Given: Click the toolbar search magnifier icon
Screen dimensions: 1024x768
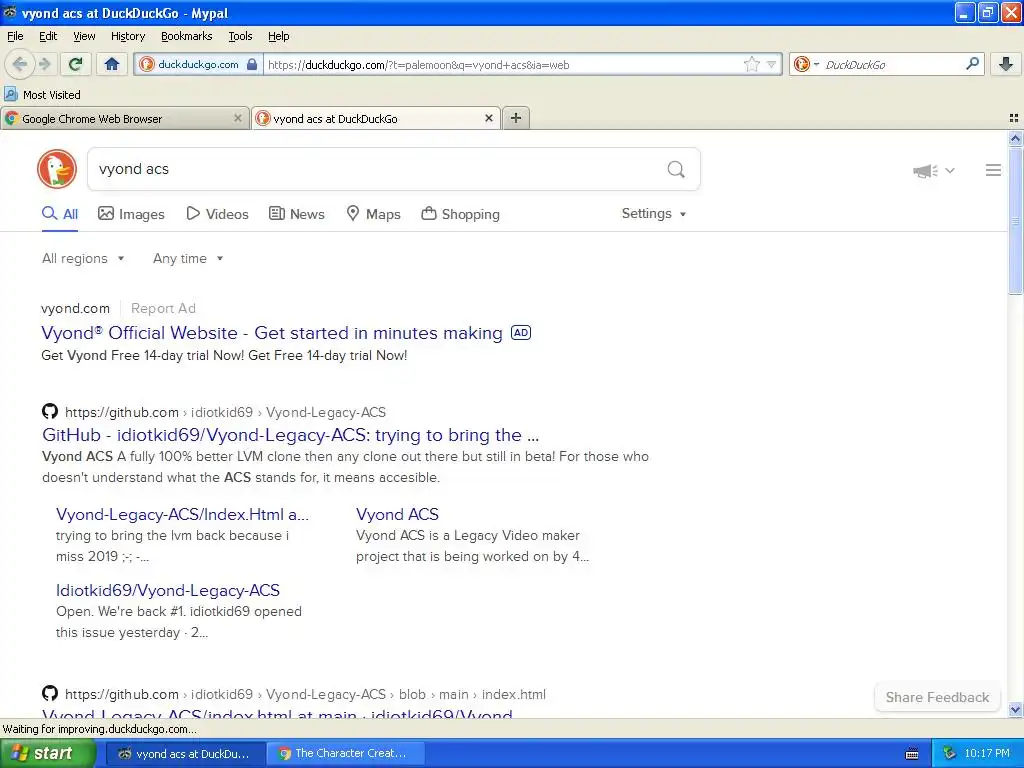Looking at the screenshot, I should pos(972,64).
